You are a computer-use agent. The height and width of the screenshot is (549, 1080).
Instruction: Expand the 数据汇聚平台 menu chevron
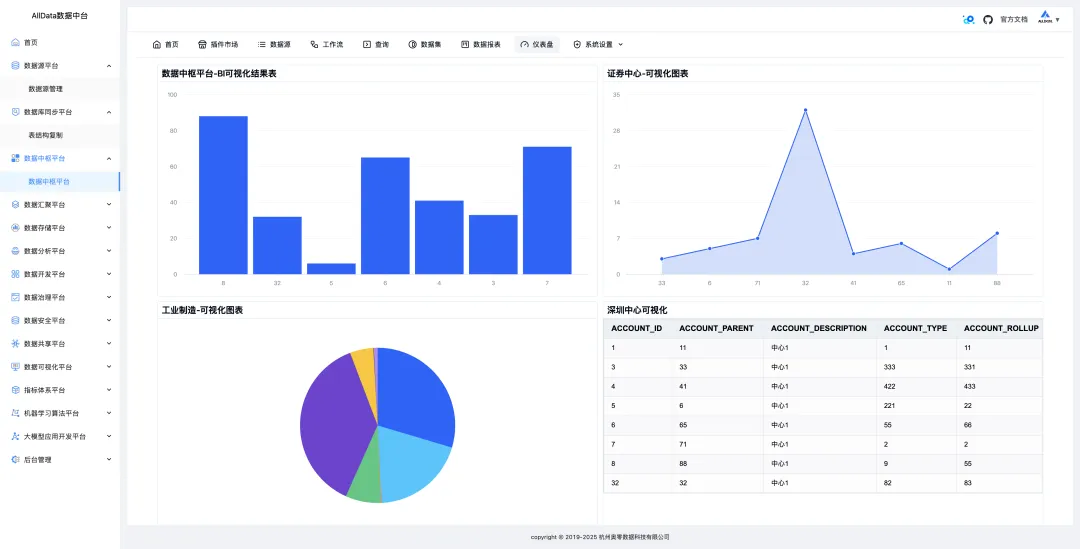109,205
